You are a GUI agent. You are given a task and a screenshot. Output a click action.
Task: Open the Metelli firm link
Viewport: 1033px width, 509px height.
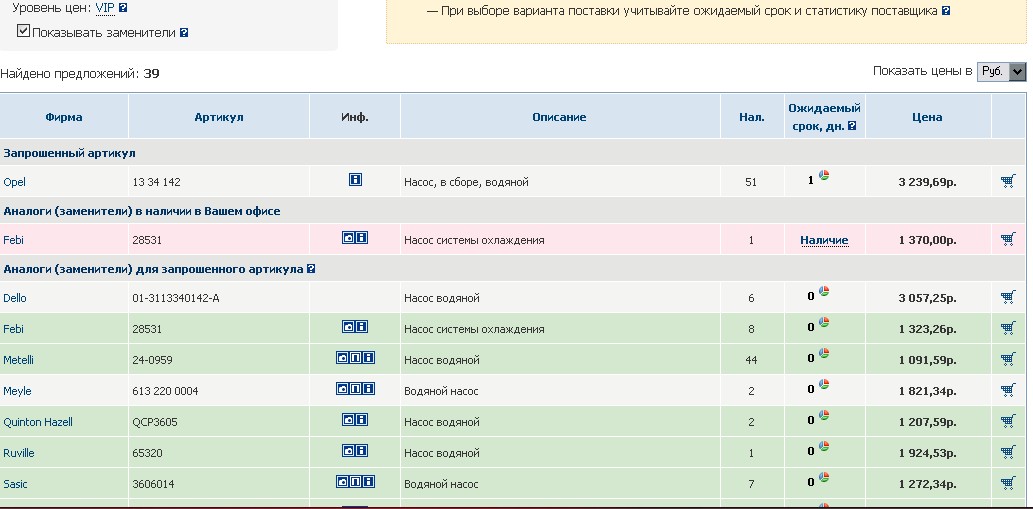pyautogui.click(x=18, y=360)
